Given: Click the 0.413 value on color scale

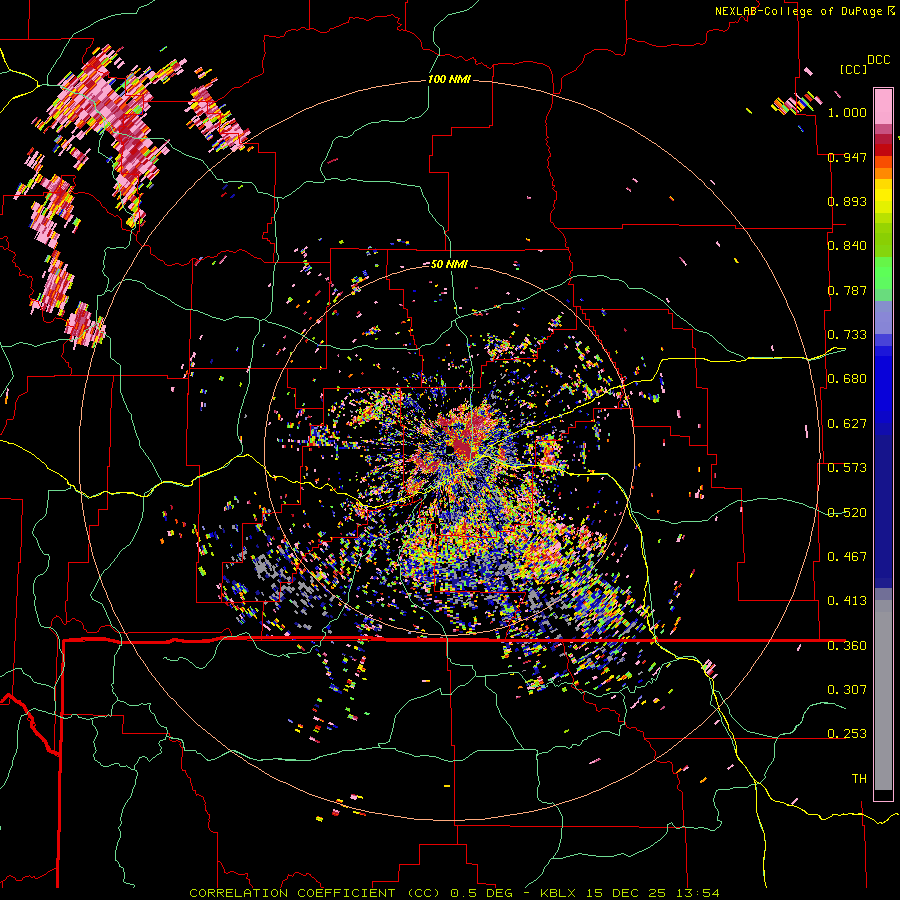Looking at the screenshot, I should [x=847, y=601].
